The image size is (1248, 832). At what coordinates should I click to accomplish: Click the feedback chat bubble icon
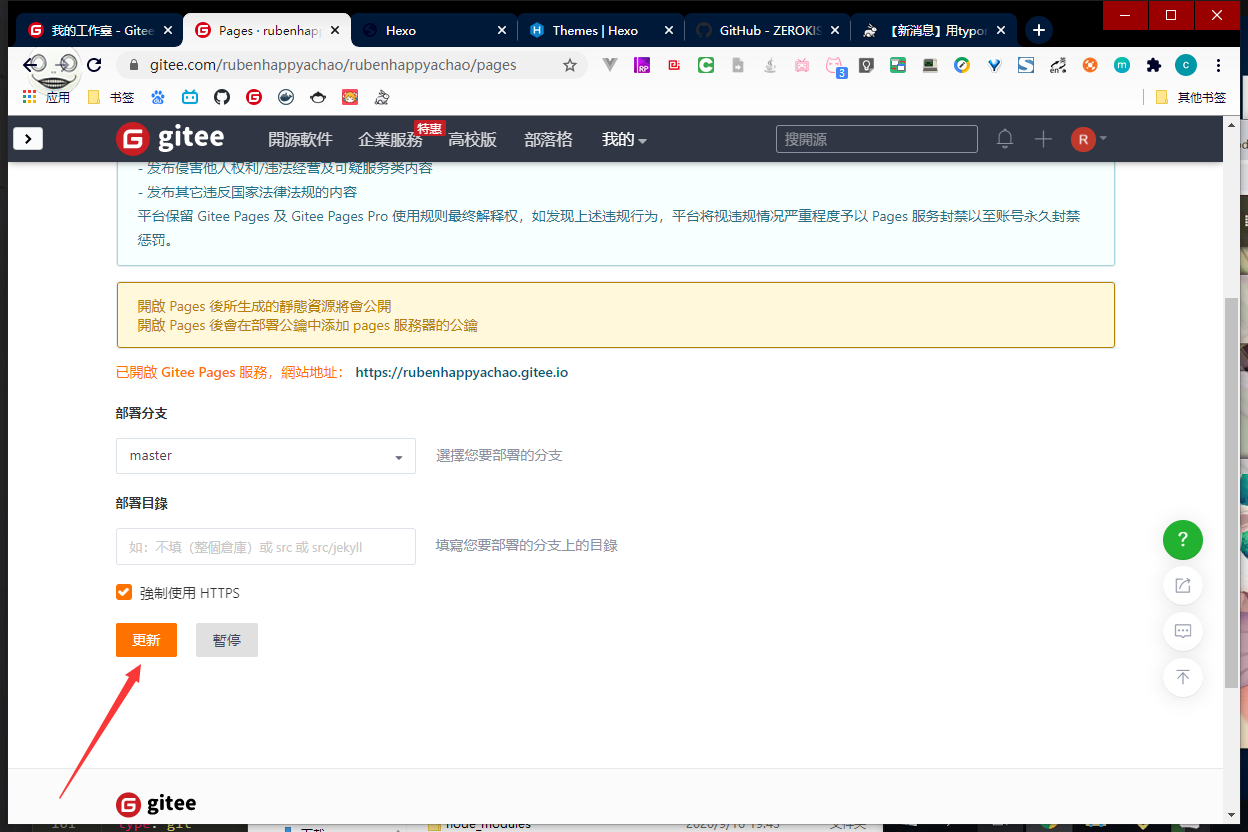pos(1182,631)
